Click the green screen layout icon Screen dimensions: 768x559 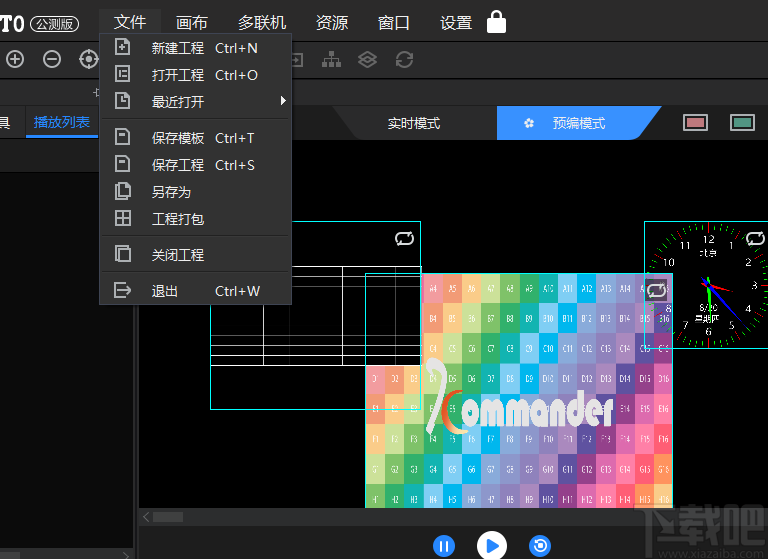tap(742, 122)
